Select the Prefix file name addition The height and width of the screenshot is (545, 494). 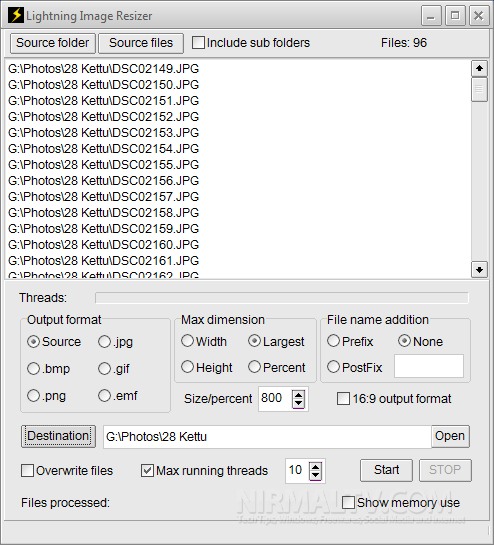tap(333, 341)
